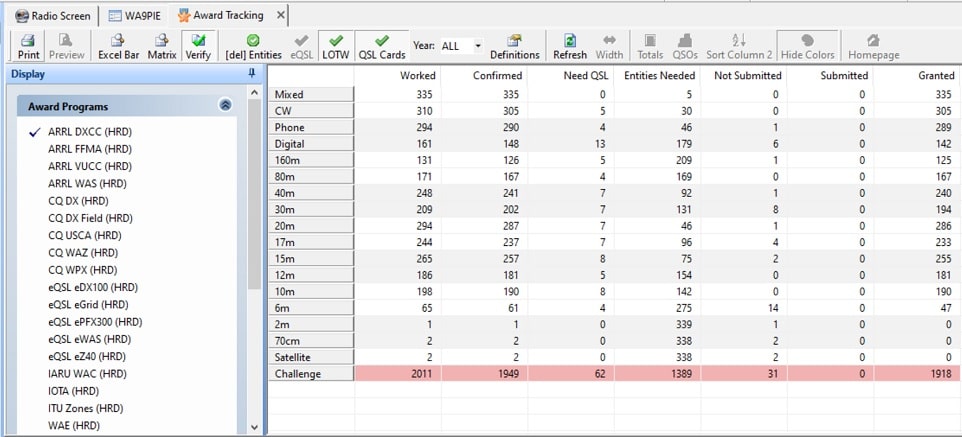
Task: Click the Not Submitted column header
Action: (x=744, y=75)
